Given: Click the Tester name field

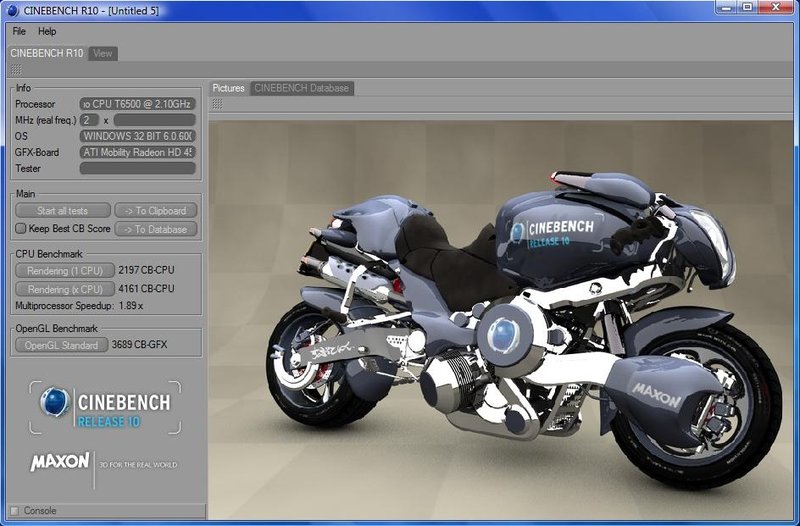Looking at the screenshot, I should point(138,168).
